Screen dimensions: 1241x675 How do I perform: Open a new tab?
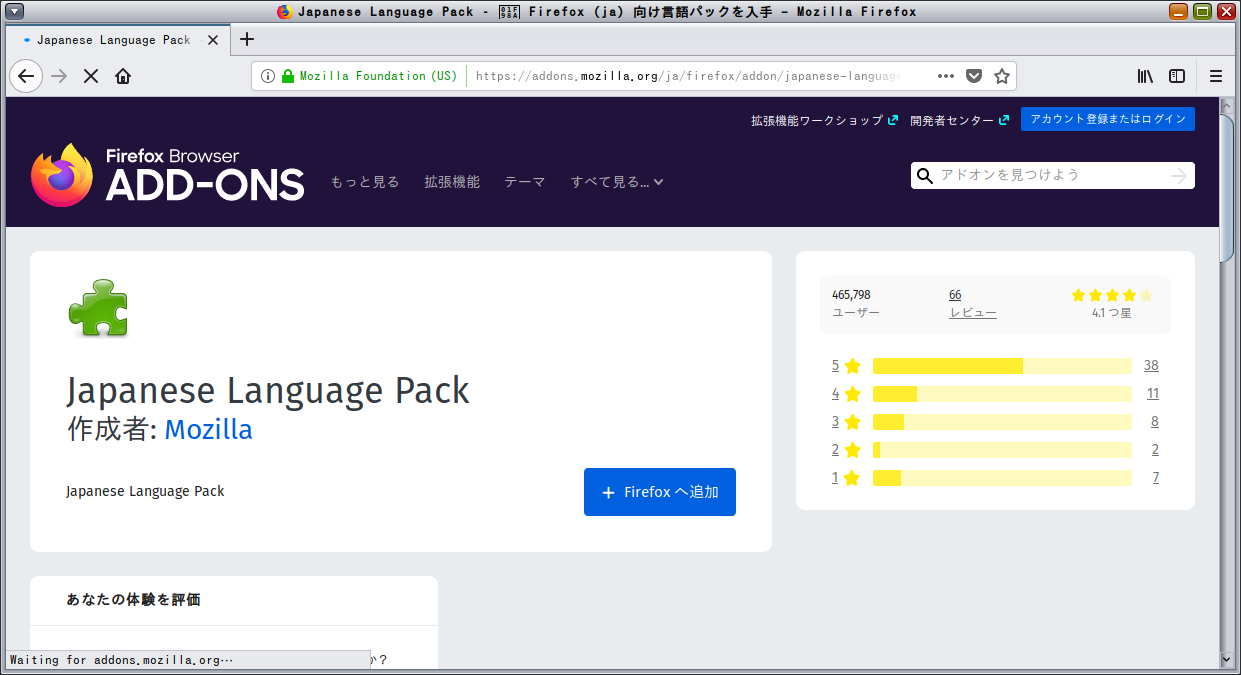[247, 40]
